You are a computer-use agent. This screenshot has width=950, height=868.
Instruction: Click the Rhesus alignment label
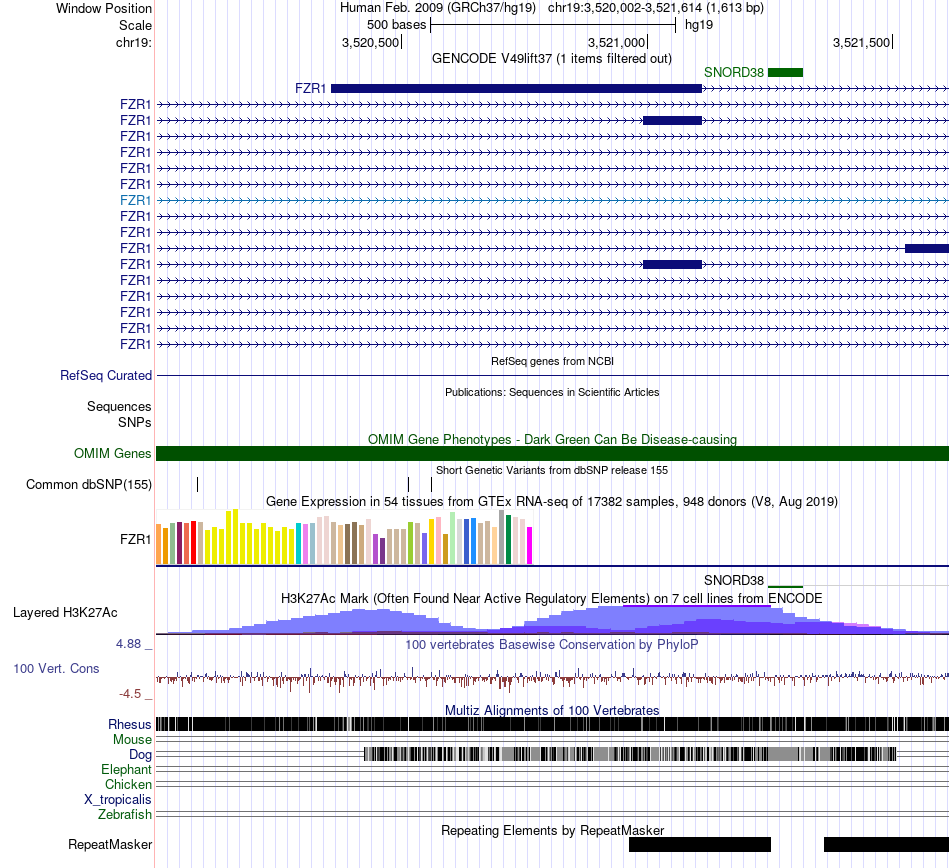[130, 724]
